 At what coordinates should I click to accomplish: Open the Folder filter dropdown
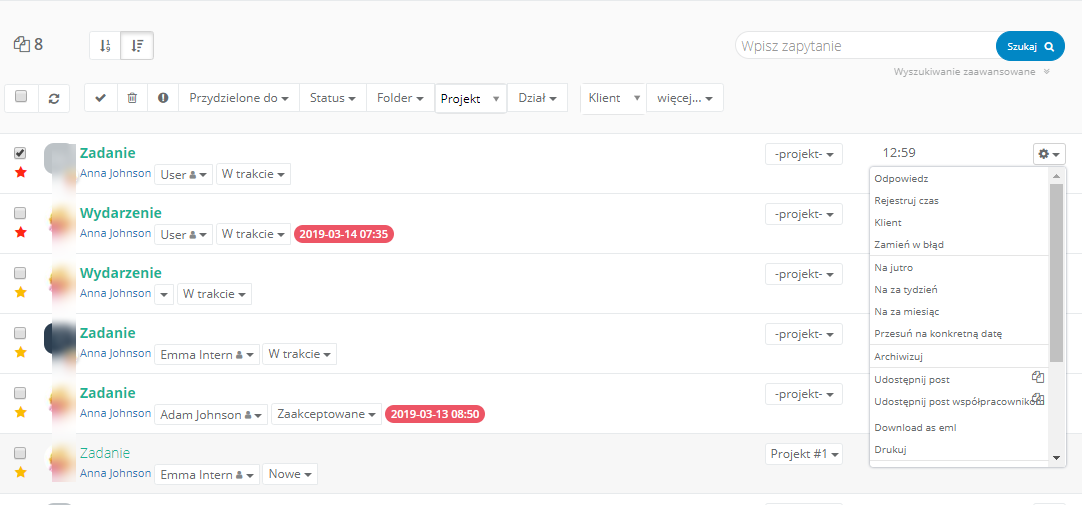pos(400,98)
